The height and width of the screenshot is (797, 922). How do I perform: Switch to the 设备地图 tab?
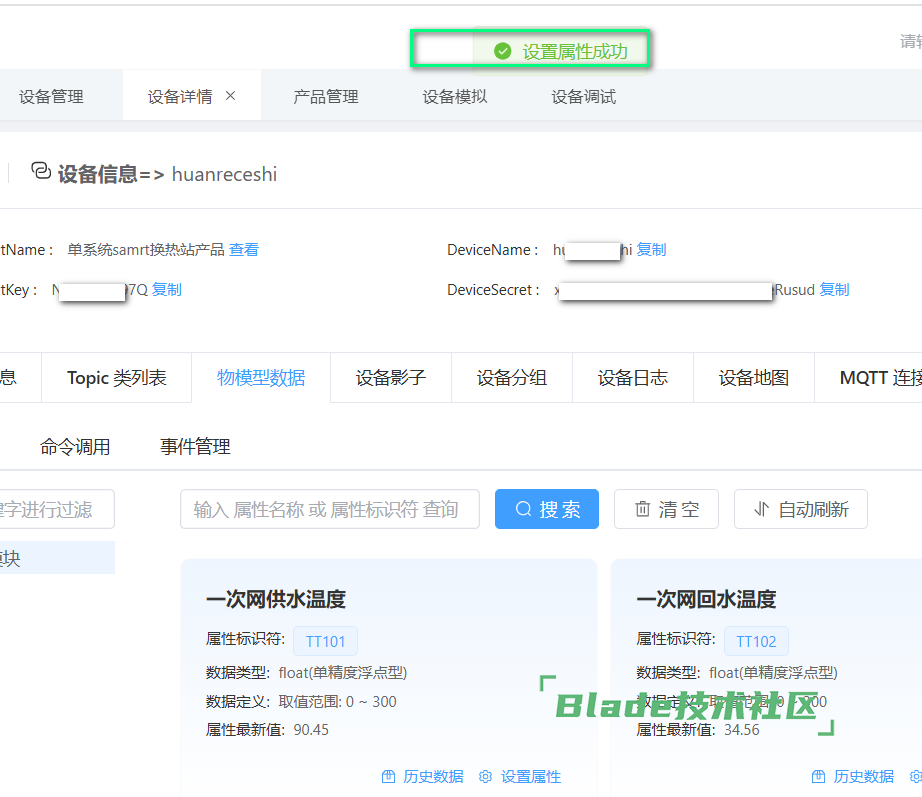[x=753, y=378]
